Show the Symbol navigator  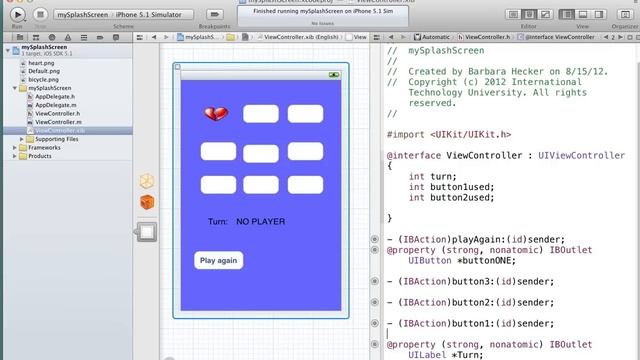click(x=36, y=37)
